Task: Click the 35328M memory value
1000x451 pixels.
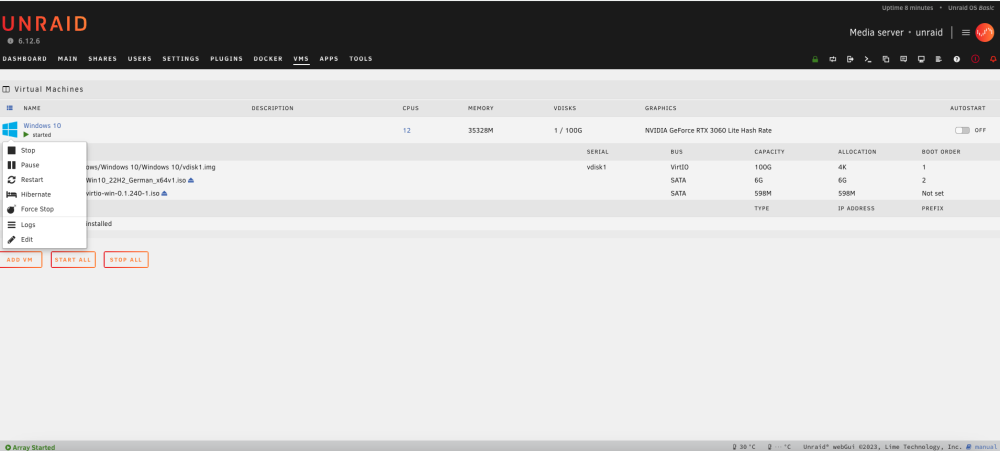Action: coord(482,130)
